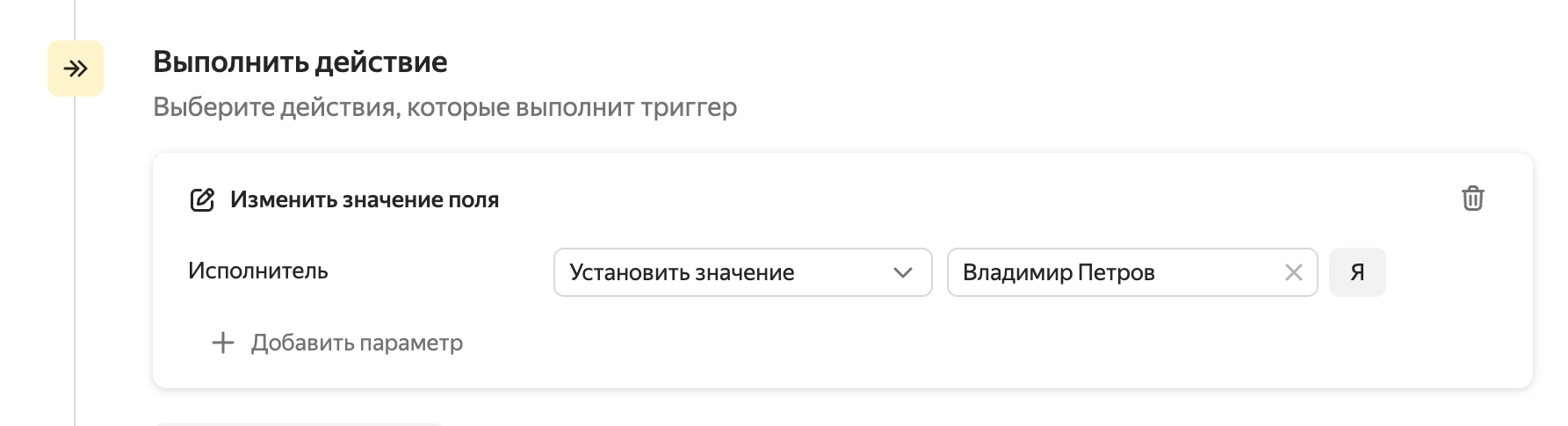Click the pencil edit icon beside "Изменить значение поля"
This screenshot has width=1568, height=426.
[202, 200]
